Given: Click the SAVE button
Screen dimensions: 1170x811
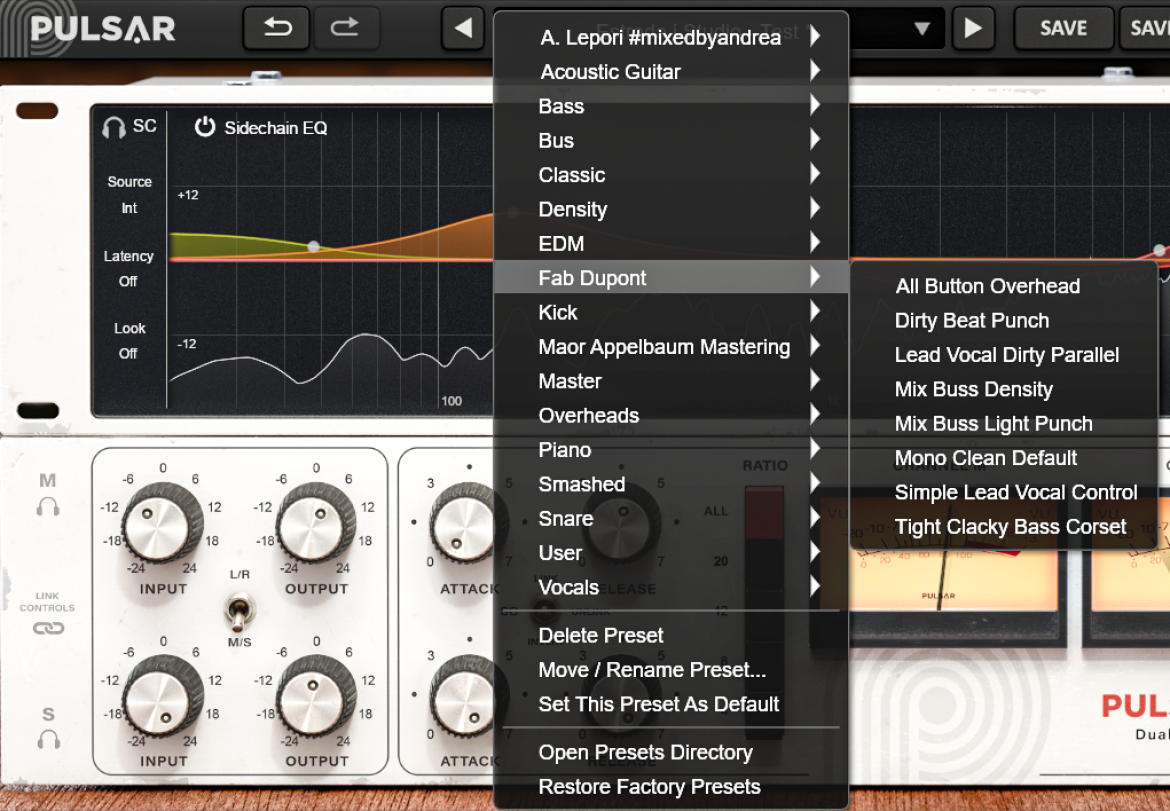Looking at the screenshot, I should (x=1063, y=28).
